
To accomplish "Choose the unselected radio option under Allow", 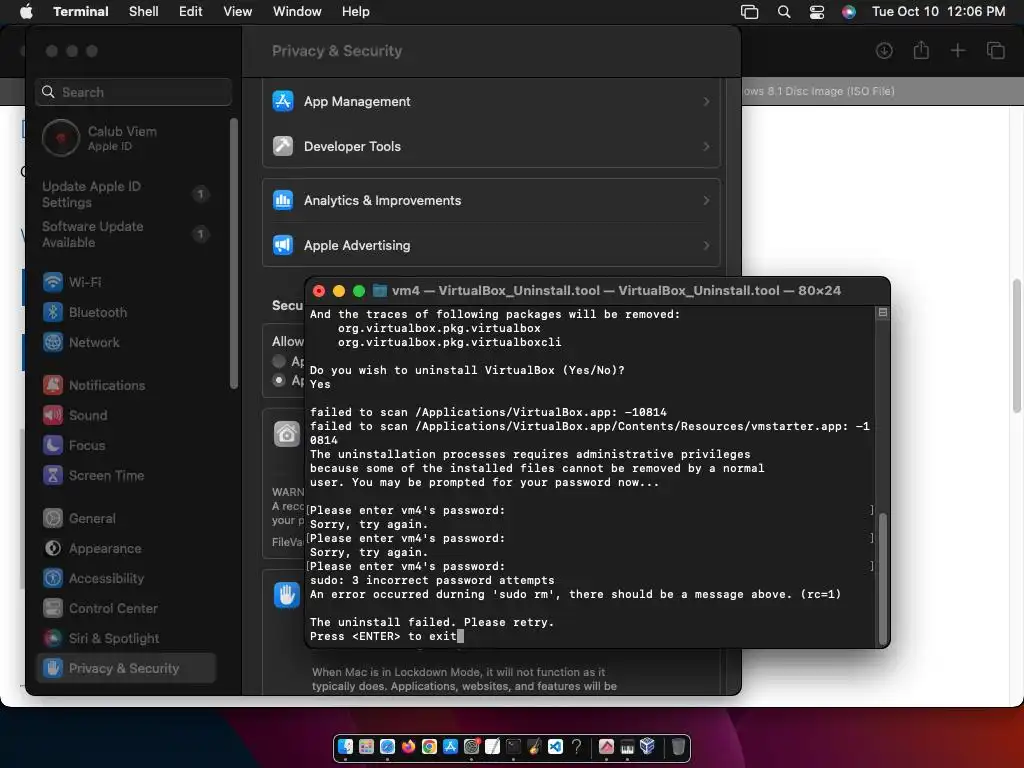I will coord(279,361).
